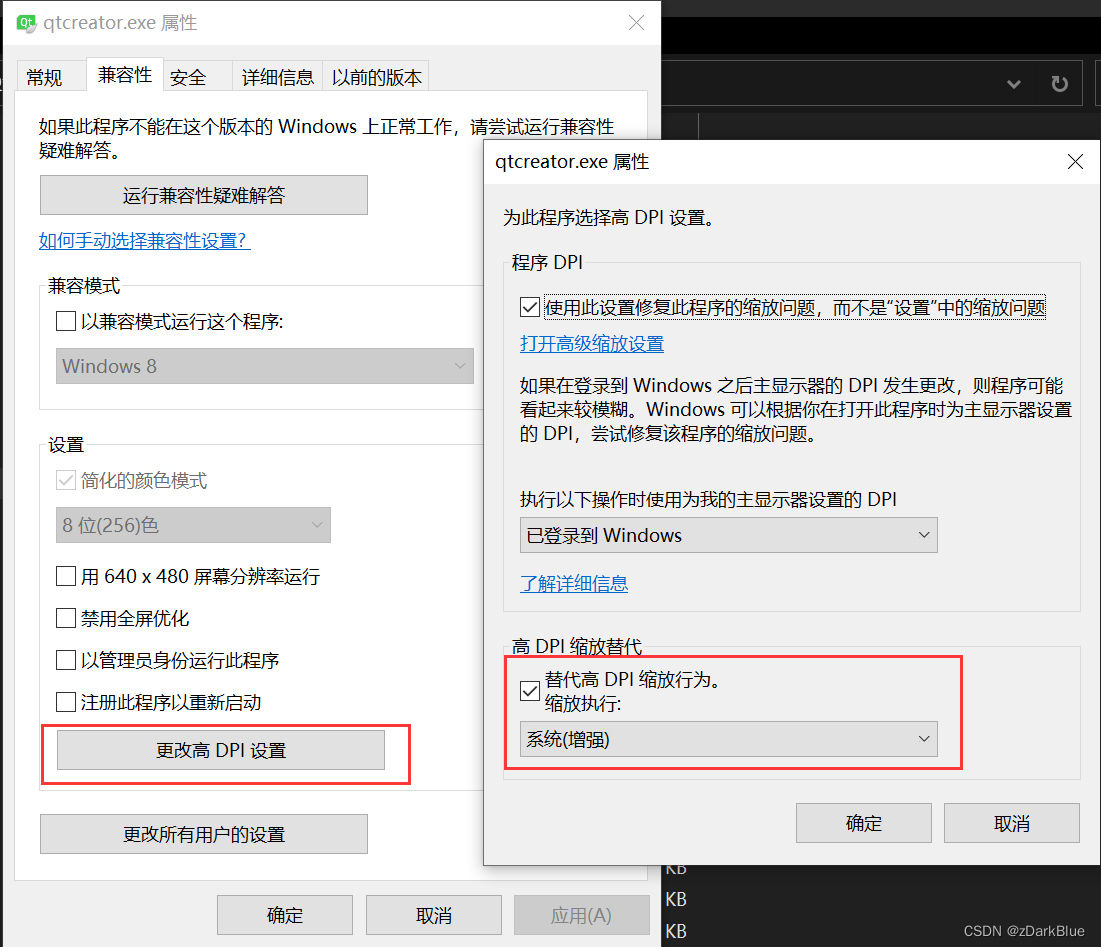Open link 了解详细信息

574,583
